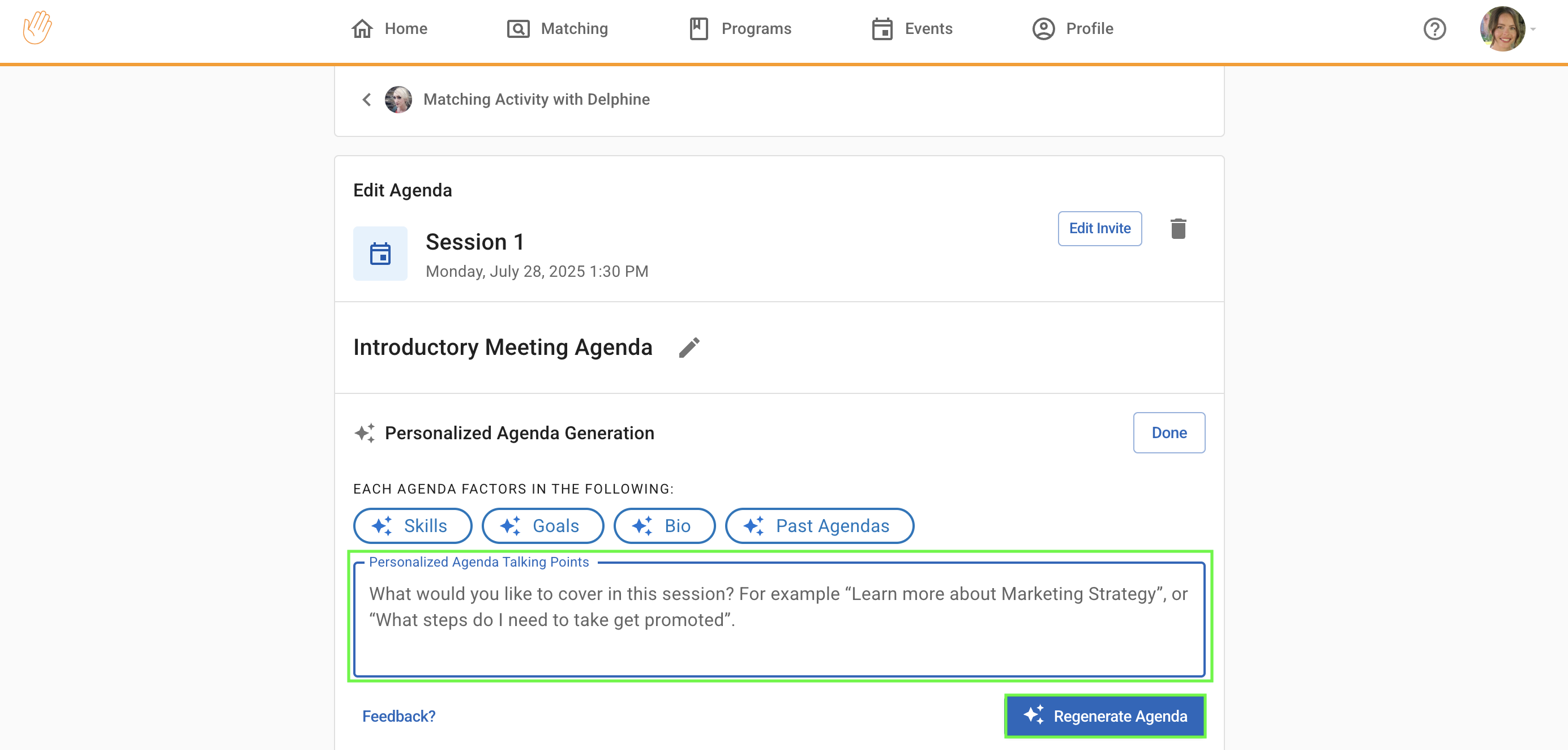
Task: Click the sparkle icon beside Personalized Agenda Generation
Action: 365,433
